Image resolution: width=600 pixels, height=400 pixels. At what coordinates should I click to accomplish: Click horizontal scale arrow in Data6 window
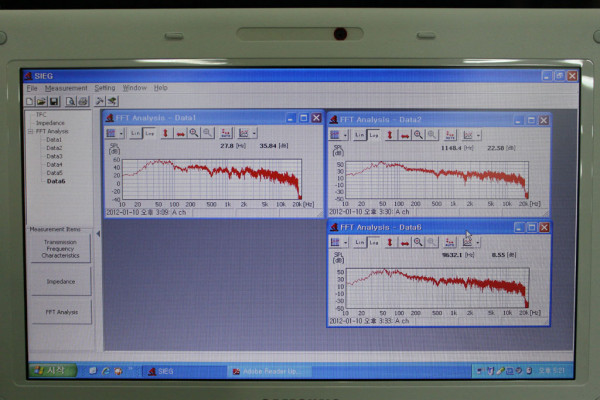(404, 242)
